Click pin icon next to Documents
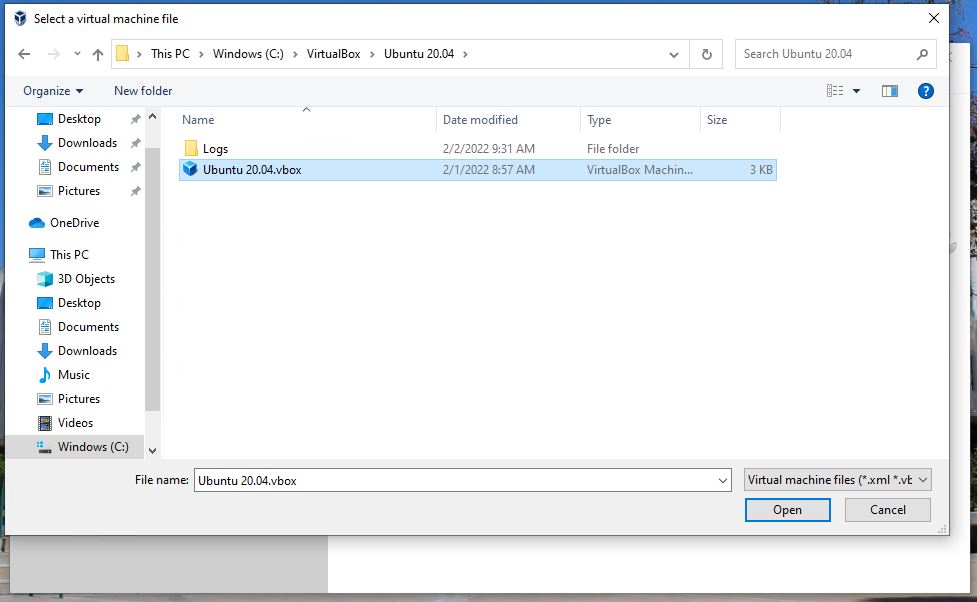Image resolution: width=977 pixels, height=602 pixels. [135, 167]
